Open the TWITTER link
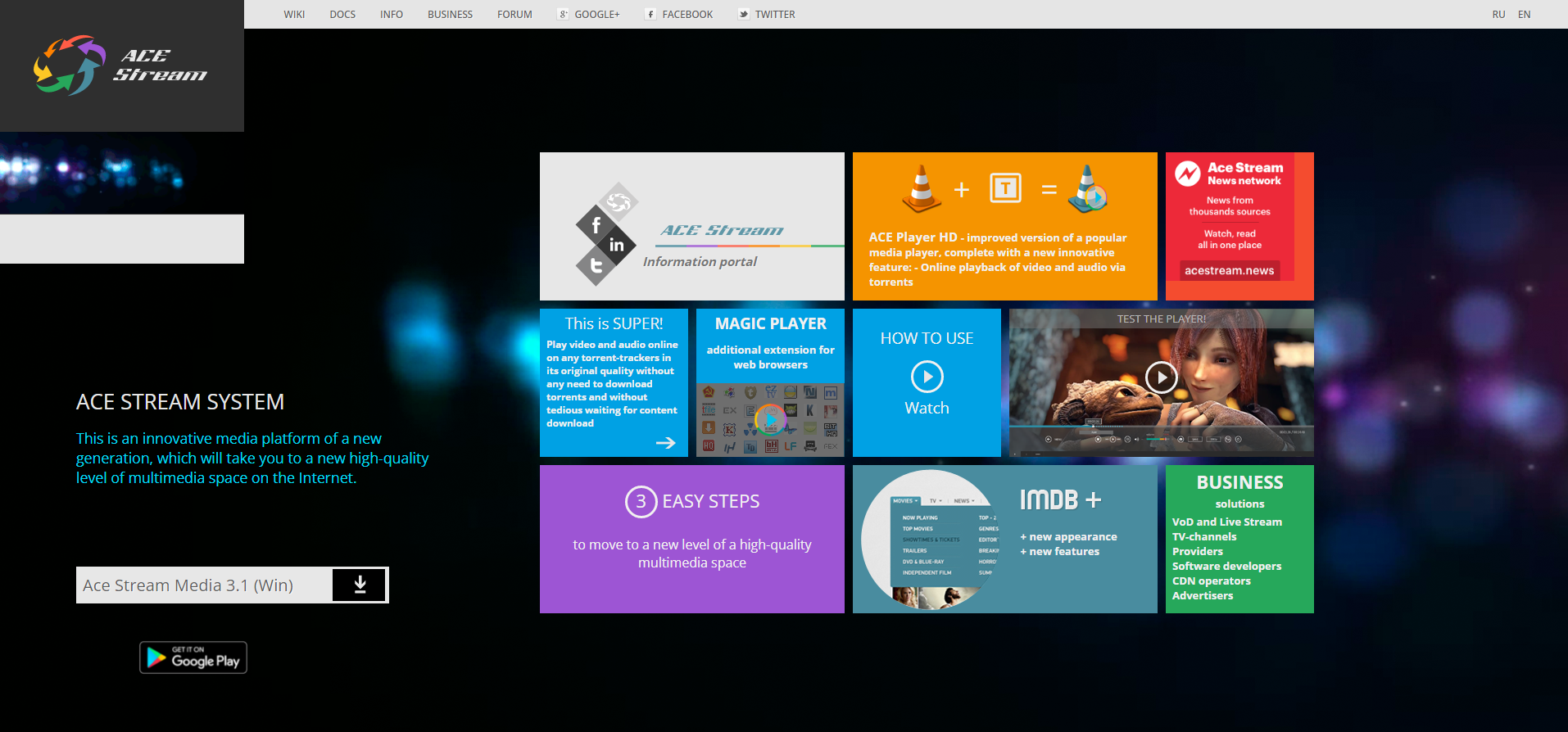The width and height of the screenshot is (1568, 732). point(775,15)
